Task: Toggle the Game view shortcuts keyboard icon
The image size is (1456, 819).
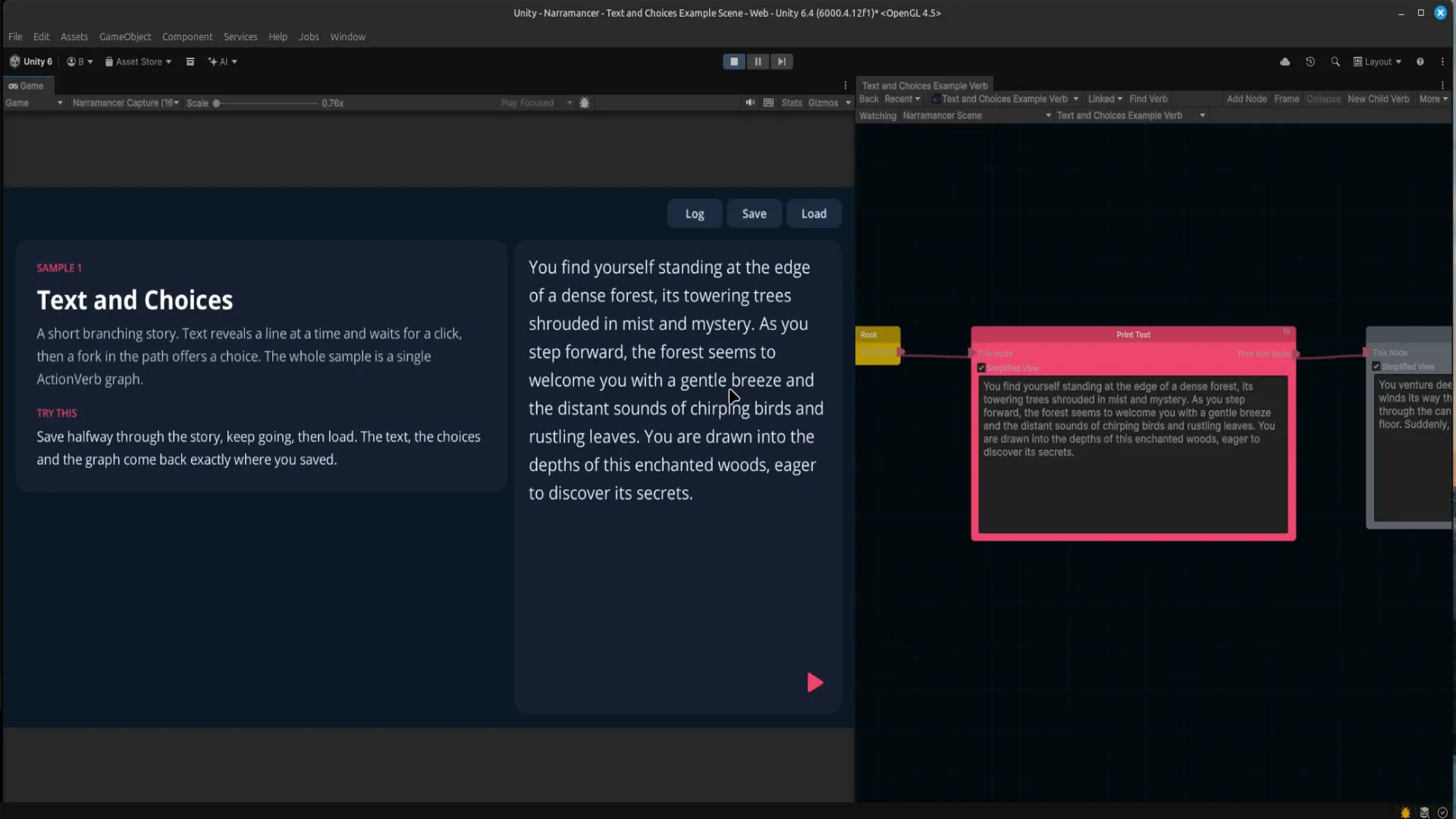Action: 768,102
